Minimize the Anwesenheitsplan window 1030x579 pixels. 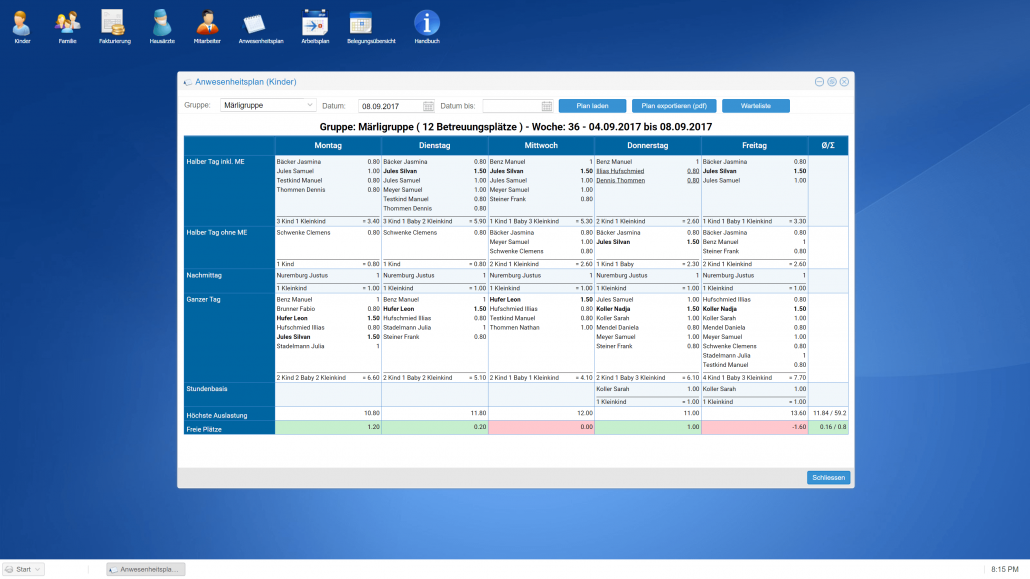[819, 81]
